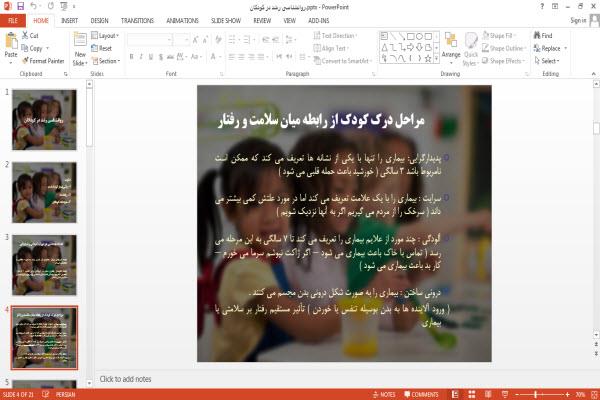Click Shape Effects in the Drawing group

pyautogui.click(x=503, y=61)
